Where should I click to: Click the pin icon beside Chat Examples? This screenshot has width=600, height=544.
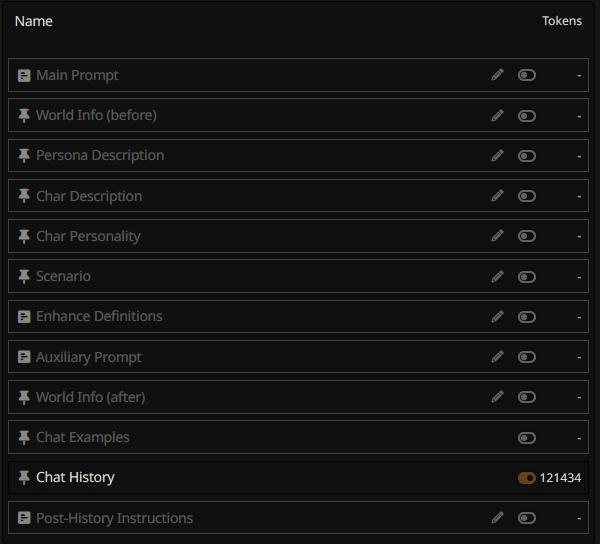point(24,437)
